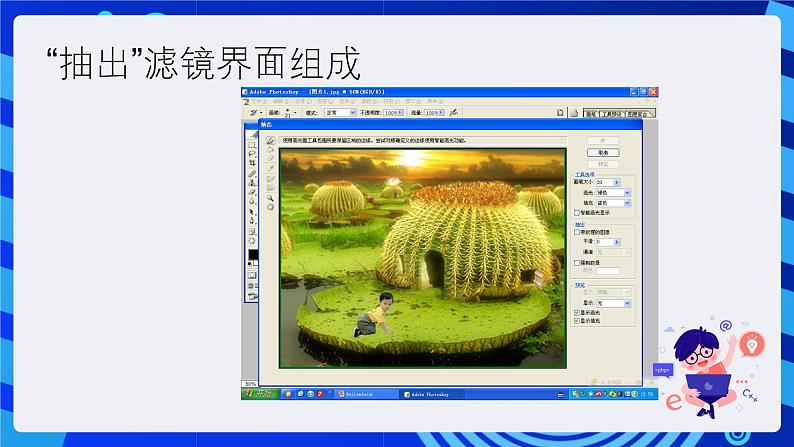Select the Cleanup tool in Extract dialog
Screen dimensions: 794x447
tap(270, 178)
